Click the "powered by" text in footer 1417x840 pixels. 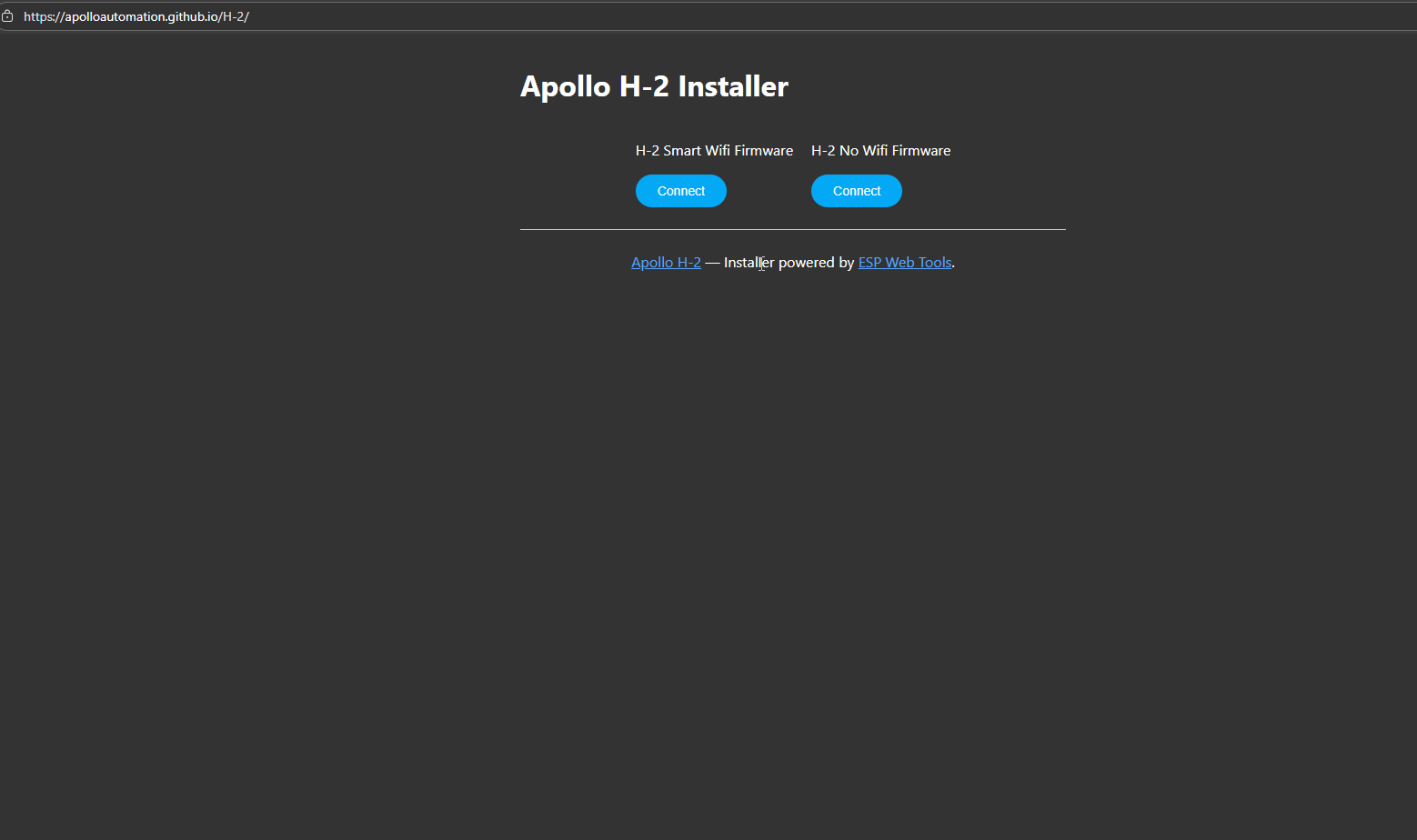click(816, 263)
